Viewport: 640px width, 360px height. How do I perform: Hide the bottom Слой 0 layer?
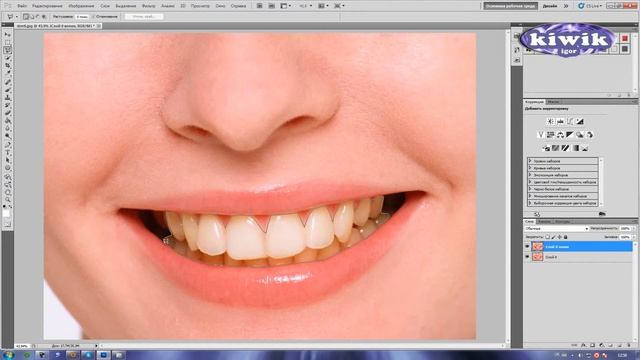pos(527,257)
